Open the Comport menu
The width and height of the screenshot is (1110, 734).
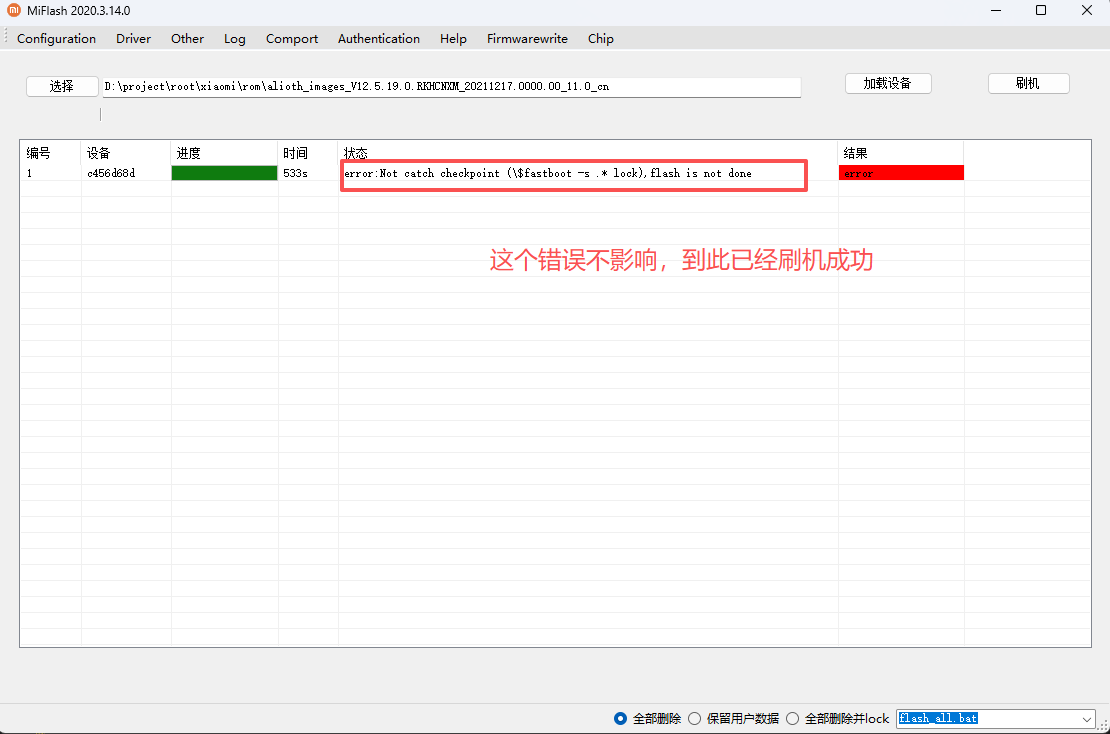tap(292, 39)
